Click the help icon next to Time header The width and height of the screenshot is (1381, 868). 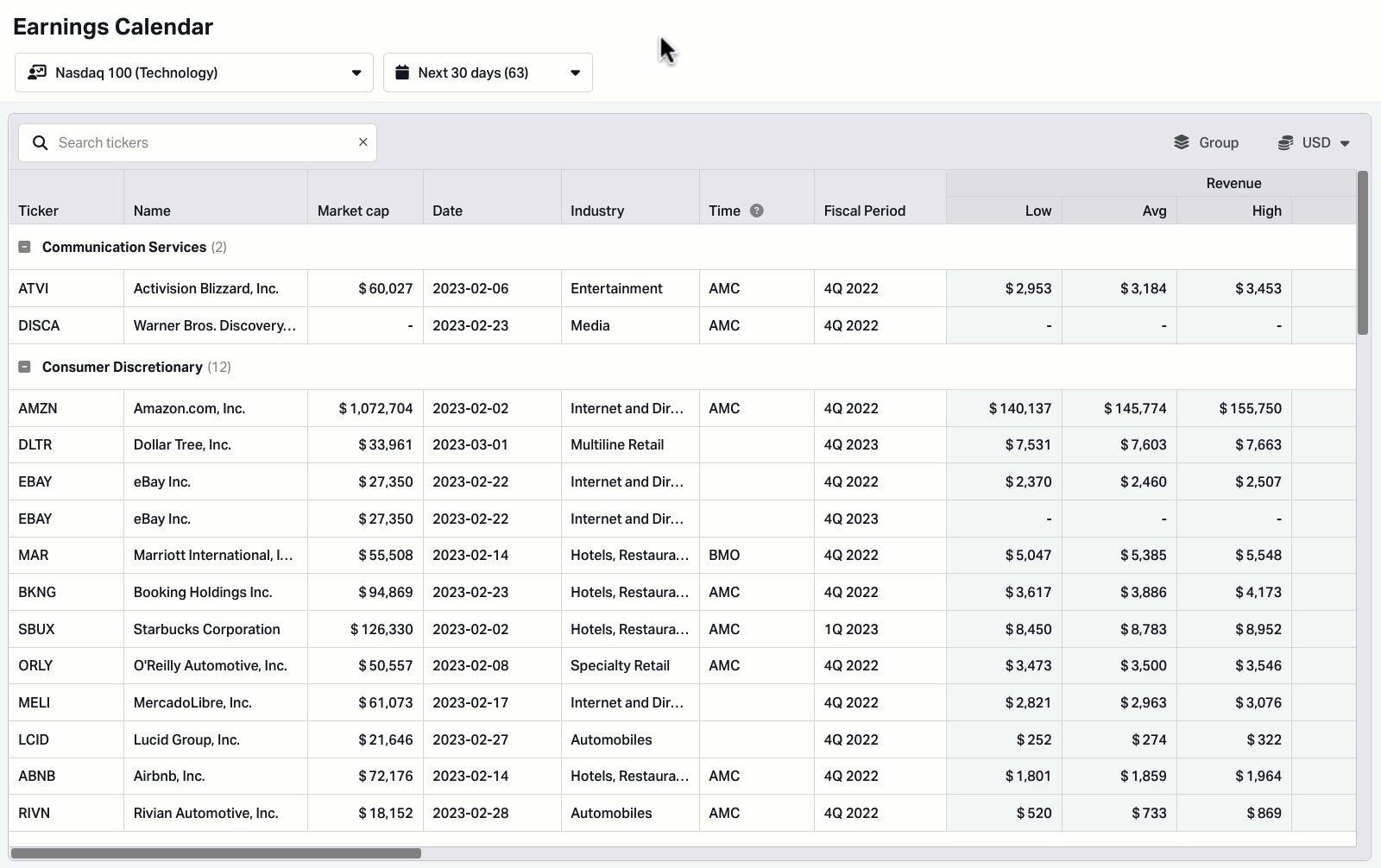(x=756, y=211)
